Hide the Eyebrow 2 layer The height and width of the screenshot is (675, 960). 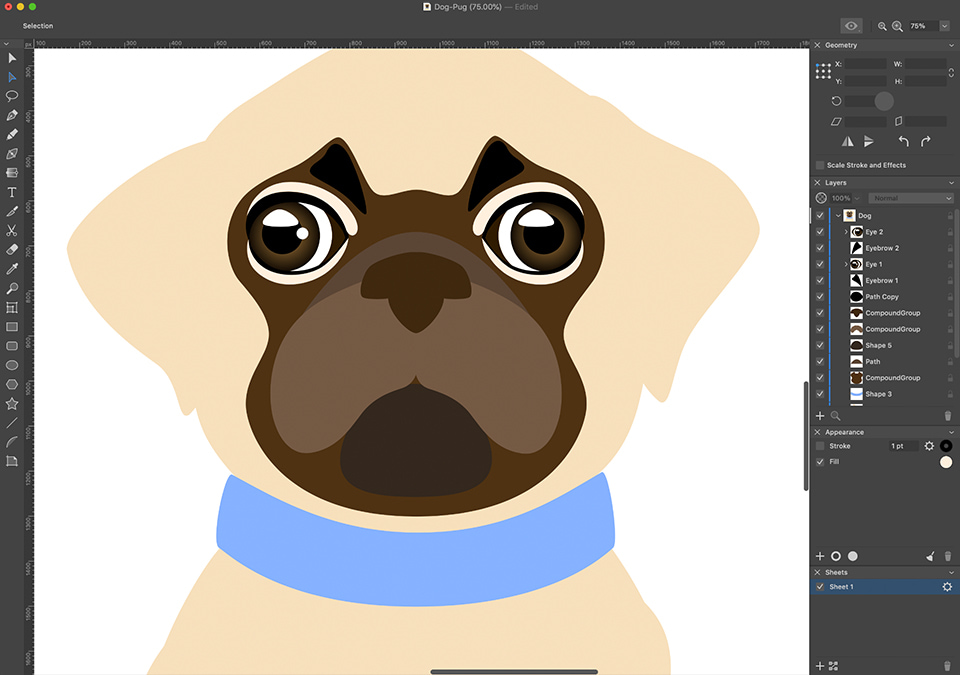coord(820,248)
